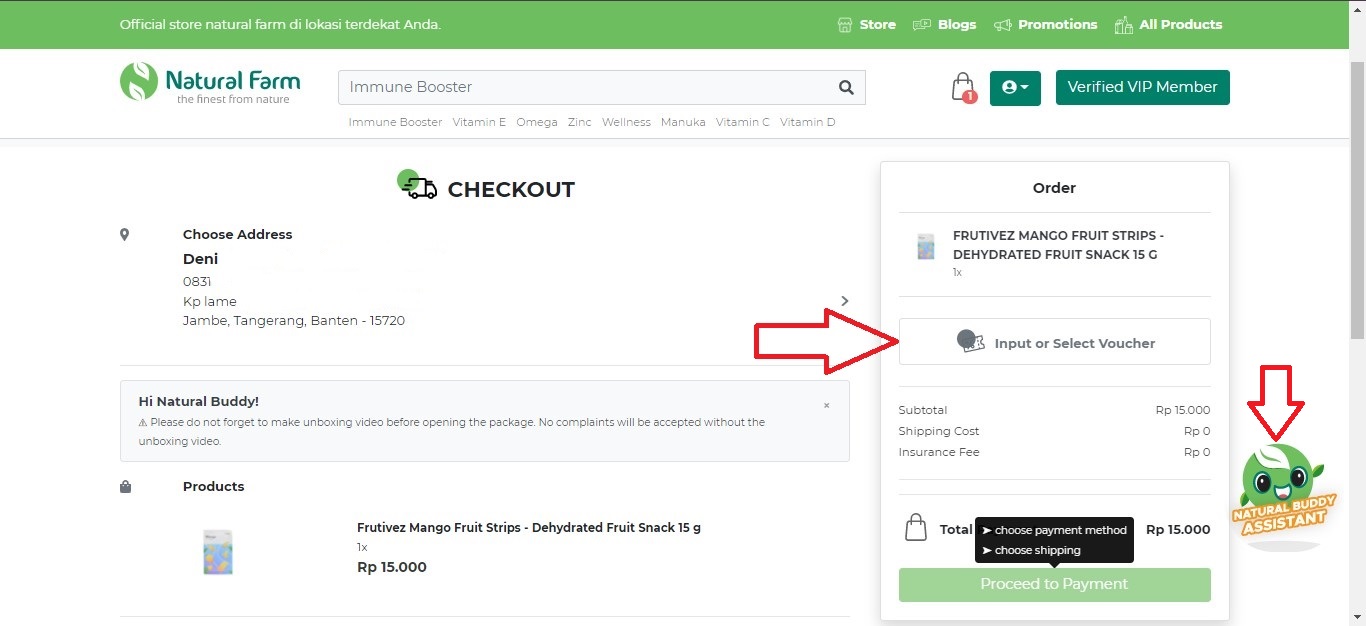Click the Proceed to Payment button

(1054, 584)
